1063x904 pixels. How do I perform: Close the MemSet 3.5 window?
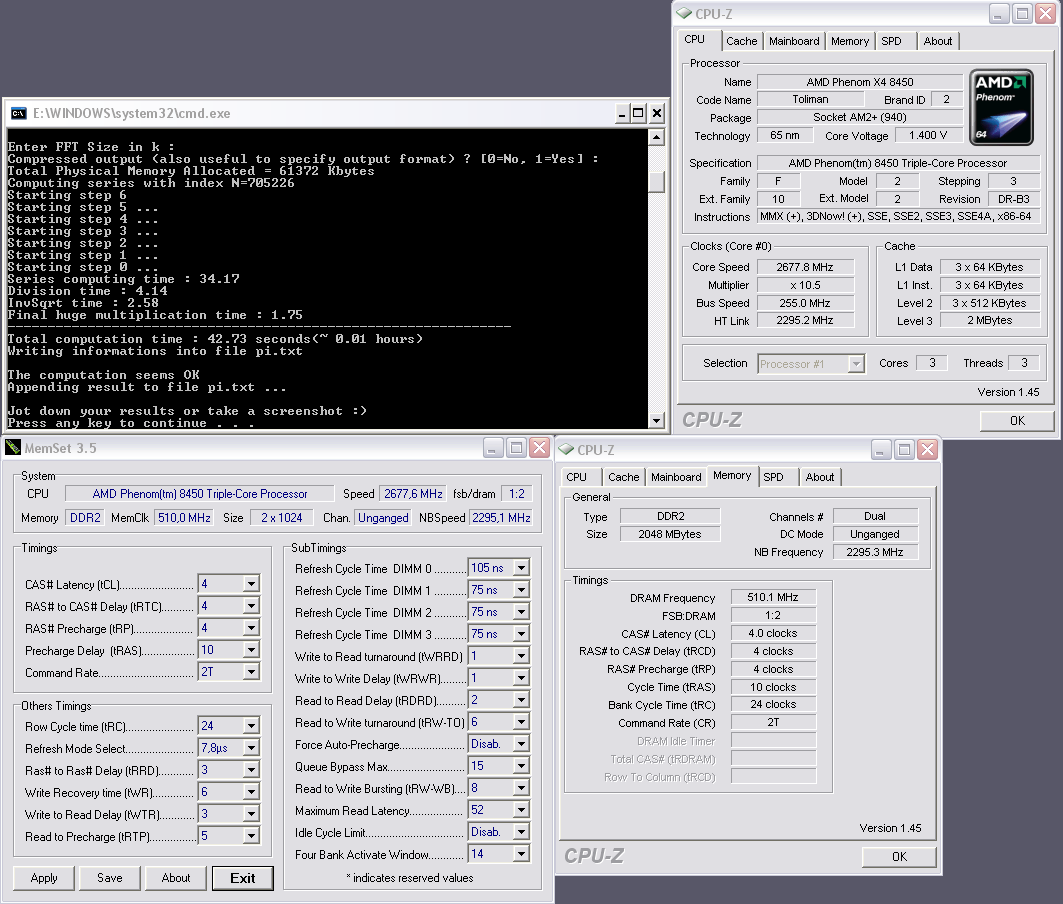coord(540,448)
